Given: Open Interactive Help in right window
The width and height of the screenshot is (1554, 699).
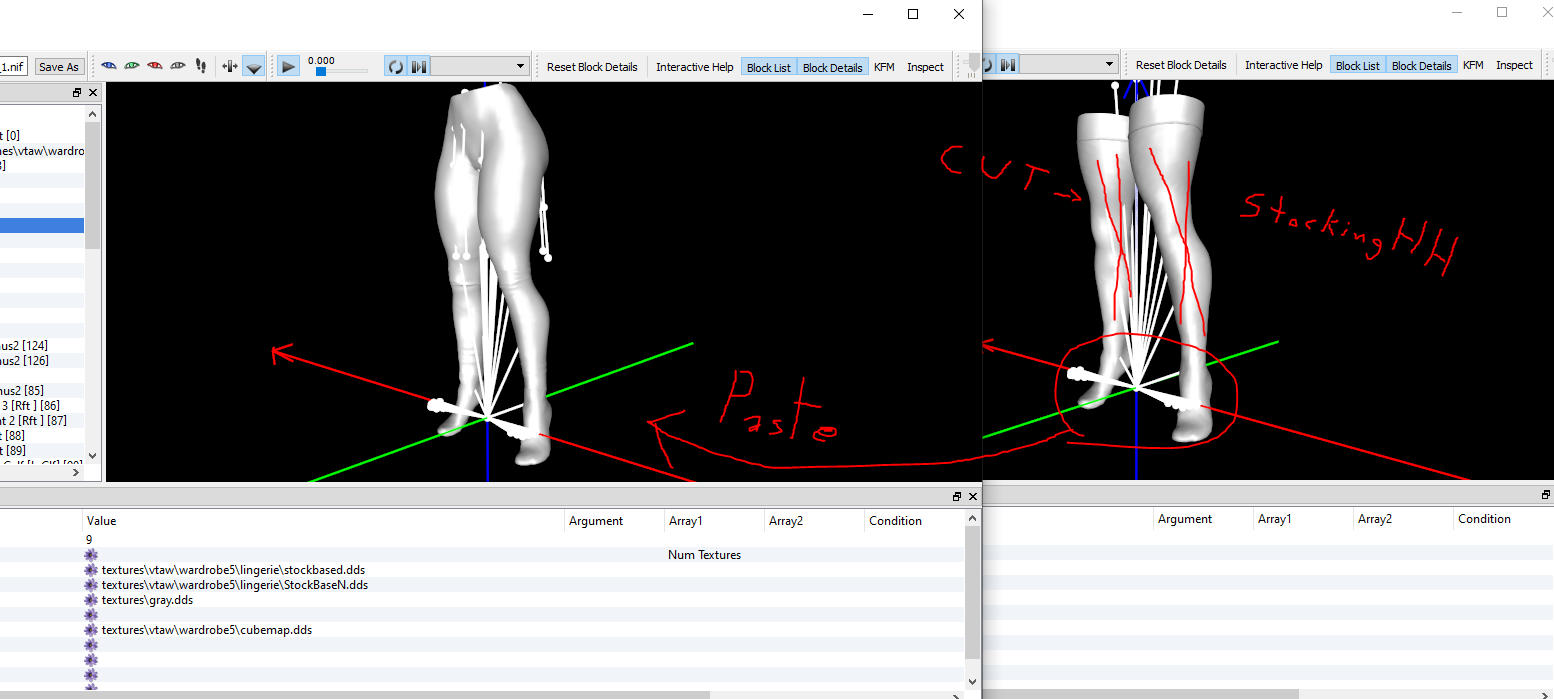Looking at the screenshot, I should (x=1284, y=65).
